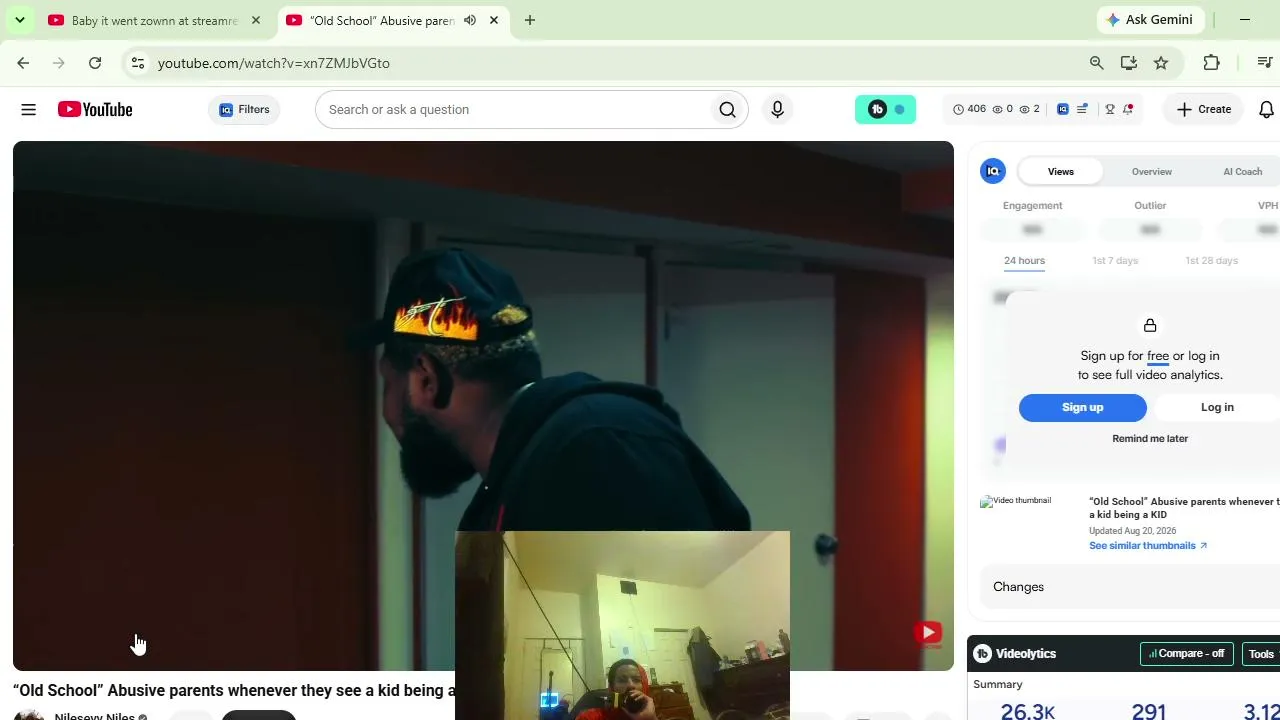Click the TubeBuddy logo next to Videolytics
This screenshot has width=1280, height=720.
pyautogui.click(x=983, y=654)
